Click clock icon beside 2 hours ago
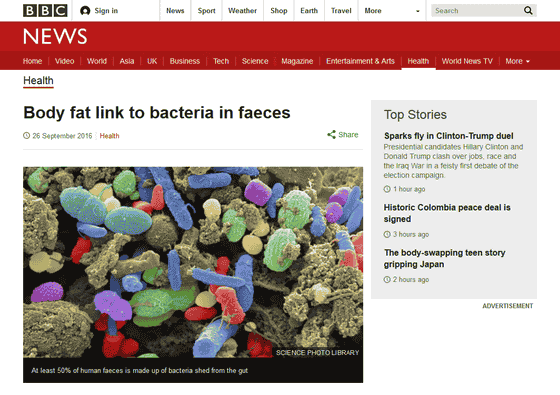 pos(387,279)
